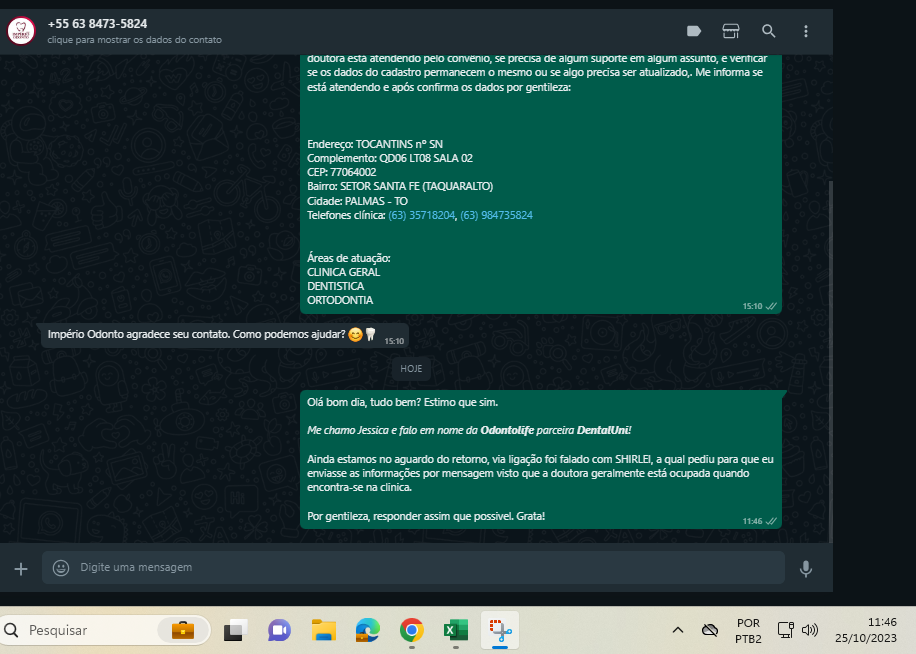
Task: Open Microsoft Edge from the taskbar
Action: 368,631
